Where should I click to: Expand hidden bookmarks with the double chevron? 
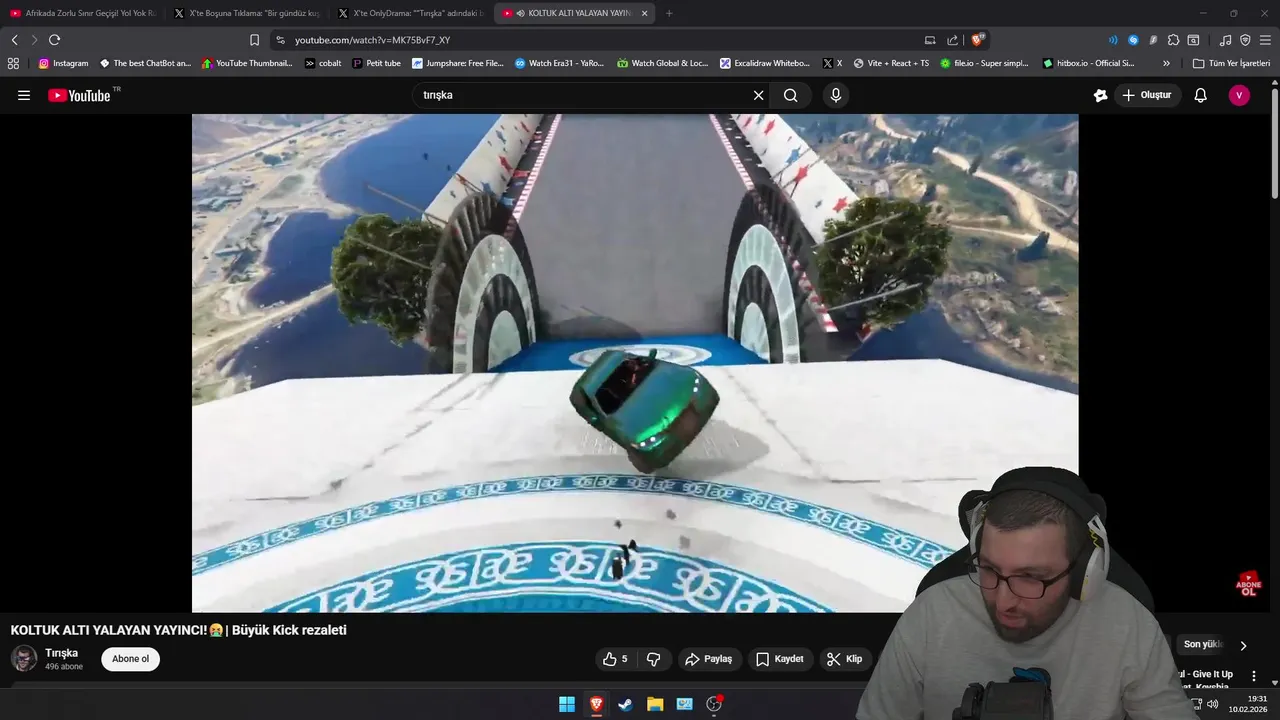click(x=1166, y=63)
